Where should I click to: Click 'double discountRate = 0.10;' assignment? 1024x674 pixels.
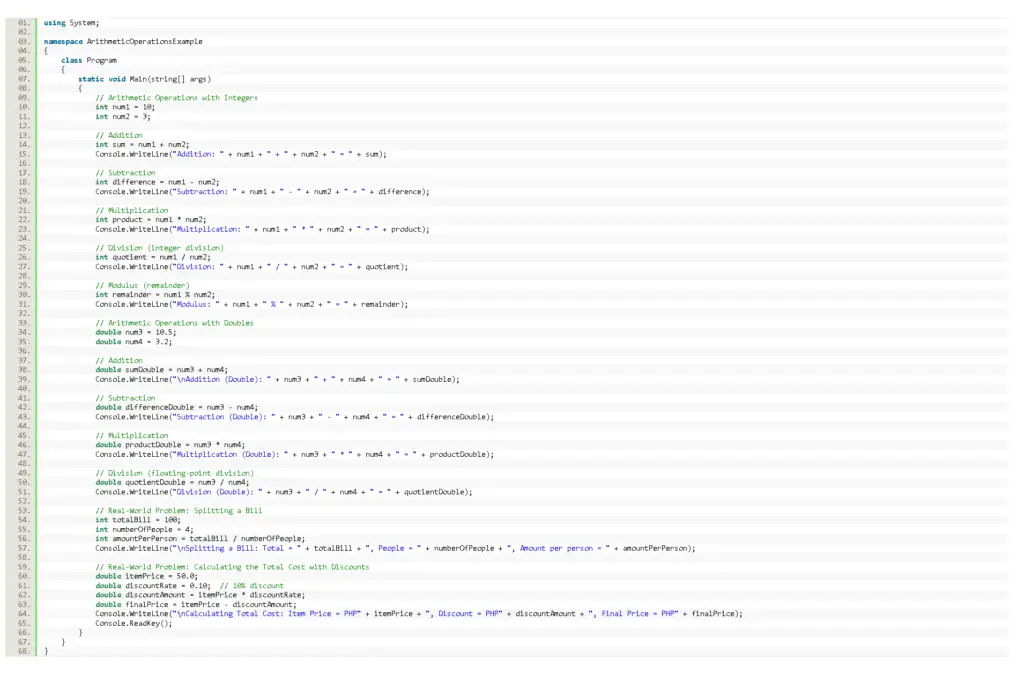(153, 586)
